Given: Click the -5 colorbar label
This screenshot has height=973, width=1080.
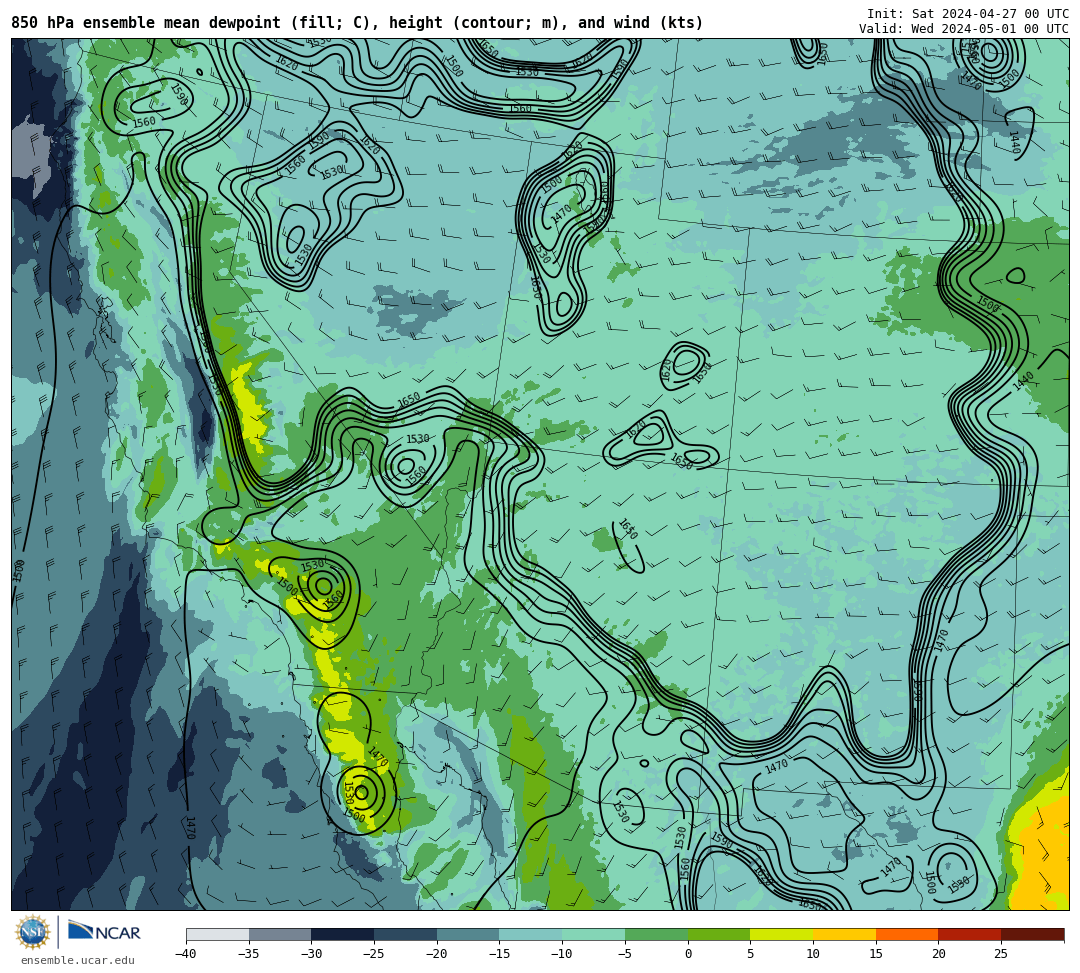Looking at the screenshot, I should [625, 954].
